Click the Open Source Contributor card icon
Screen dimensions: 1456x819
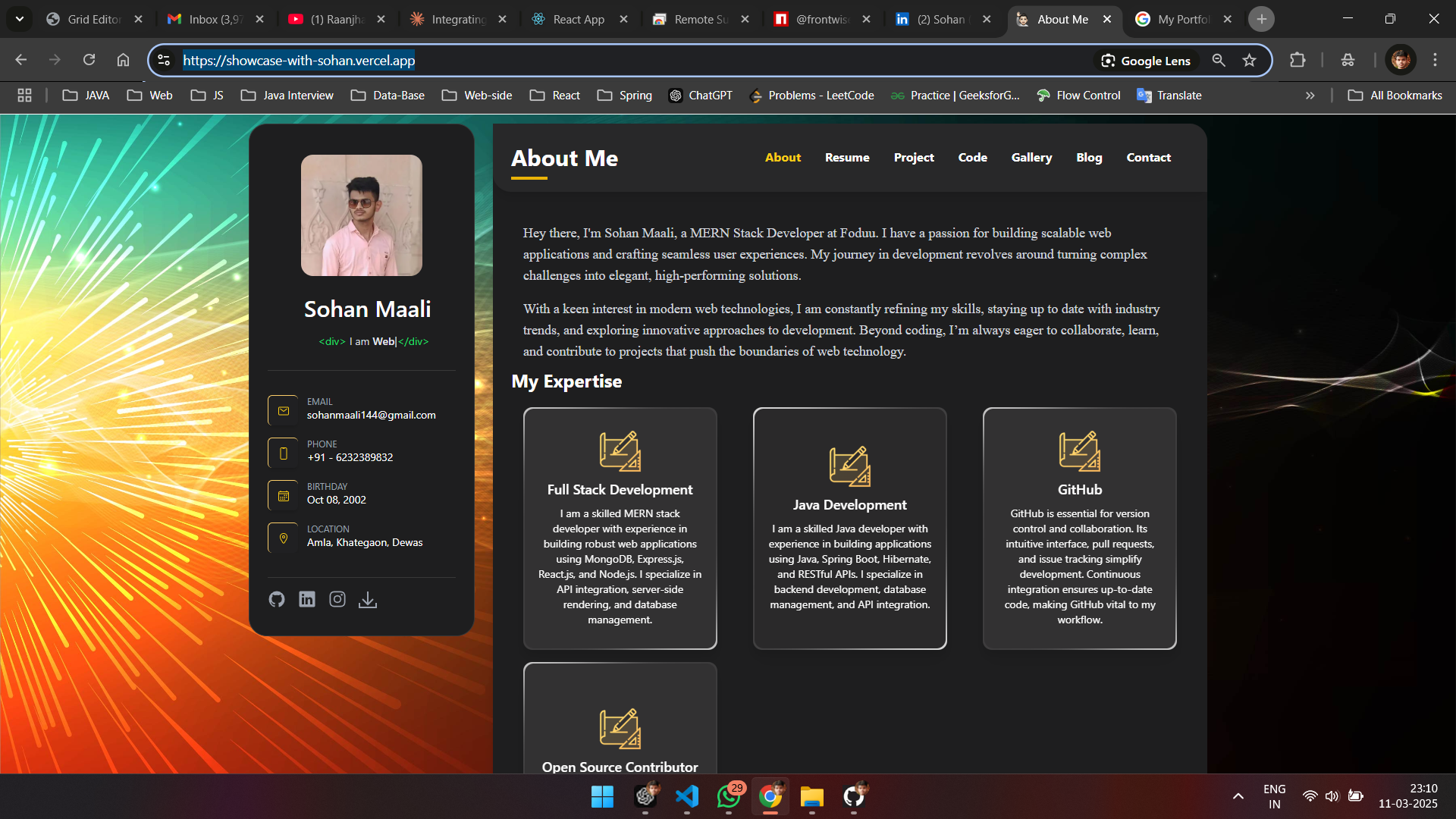(620, 729)
